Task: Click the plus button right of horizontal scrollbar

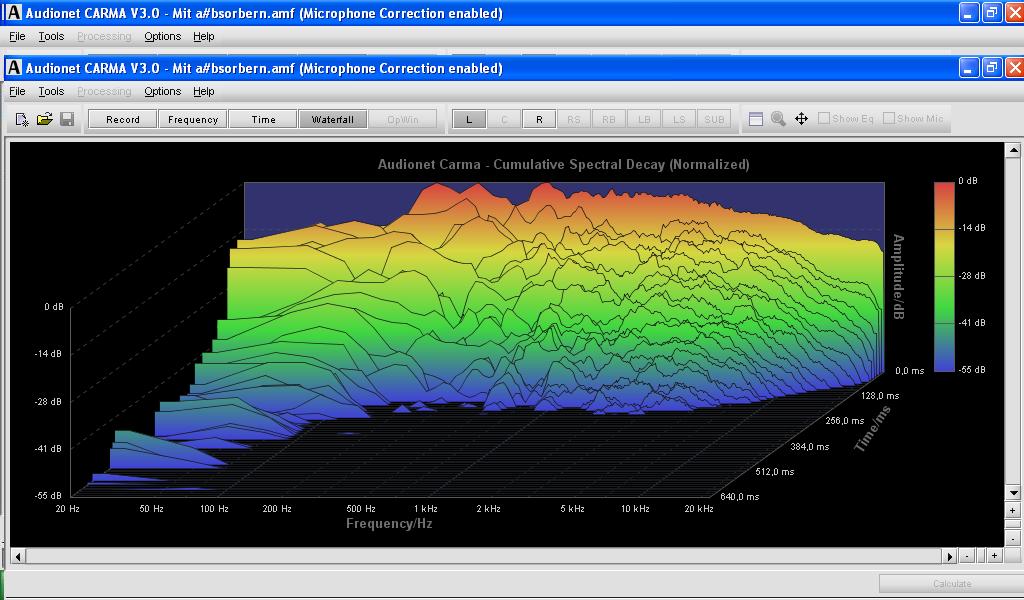Action: coord(995,556)
